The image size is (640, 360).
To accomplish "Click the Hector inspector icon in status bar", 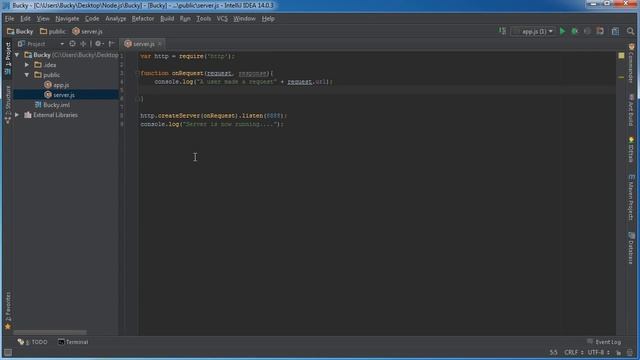I will pos(630,353).
